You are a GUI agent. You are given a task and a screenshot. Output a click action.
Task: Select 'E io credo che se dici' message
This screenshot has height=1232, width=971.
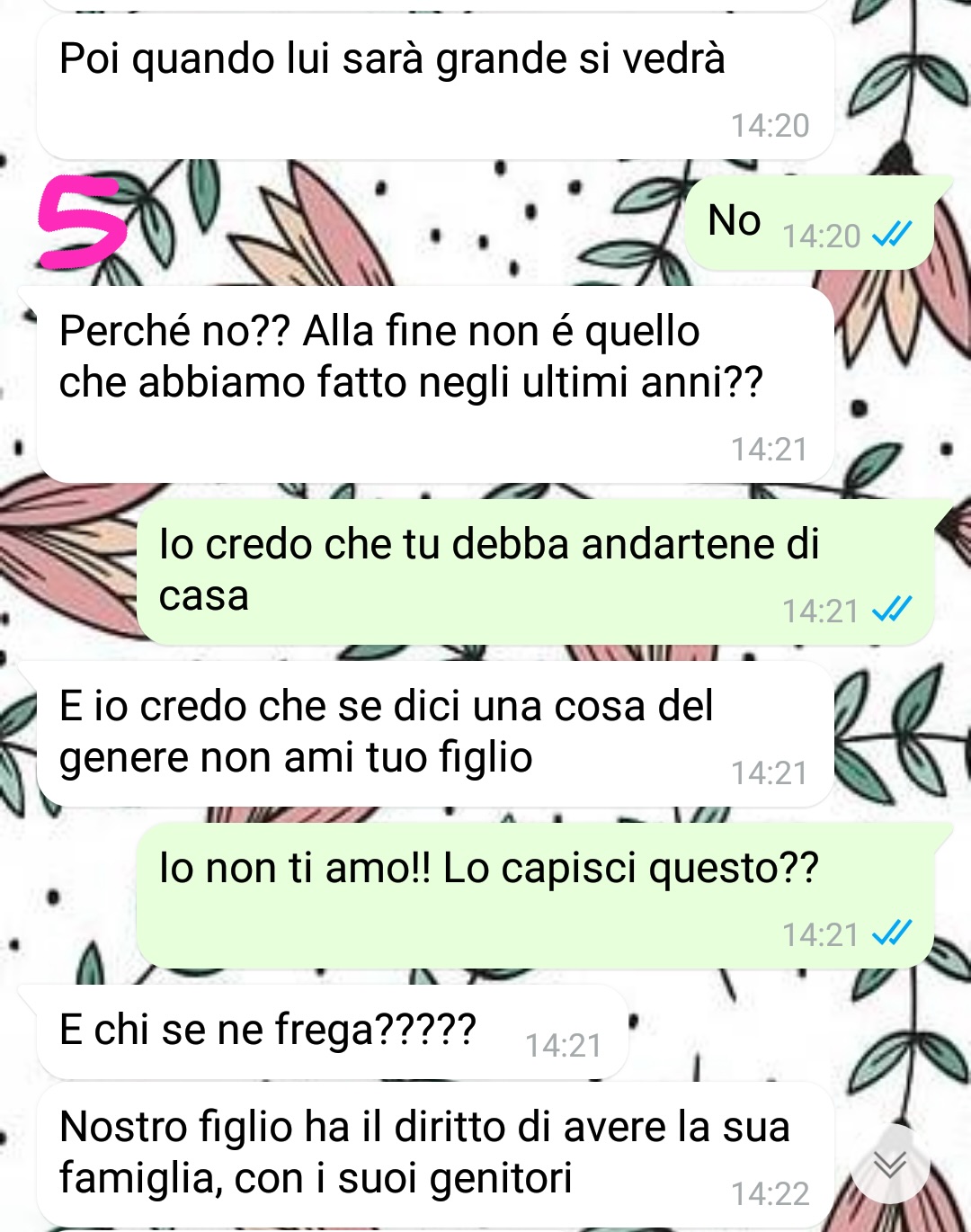coord(435,734)
